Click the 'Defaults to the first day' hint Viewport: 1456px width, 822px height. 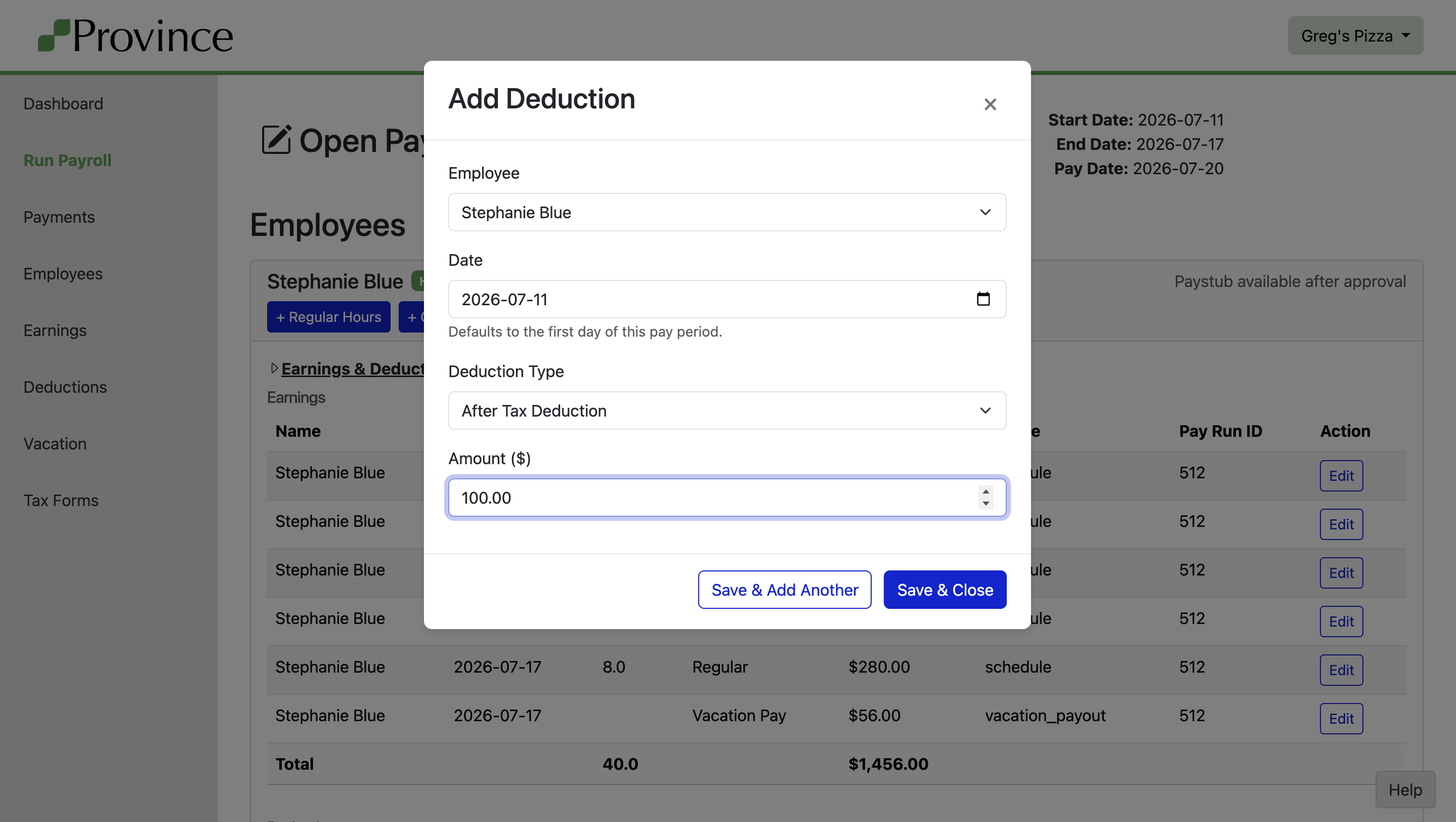585,331
